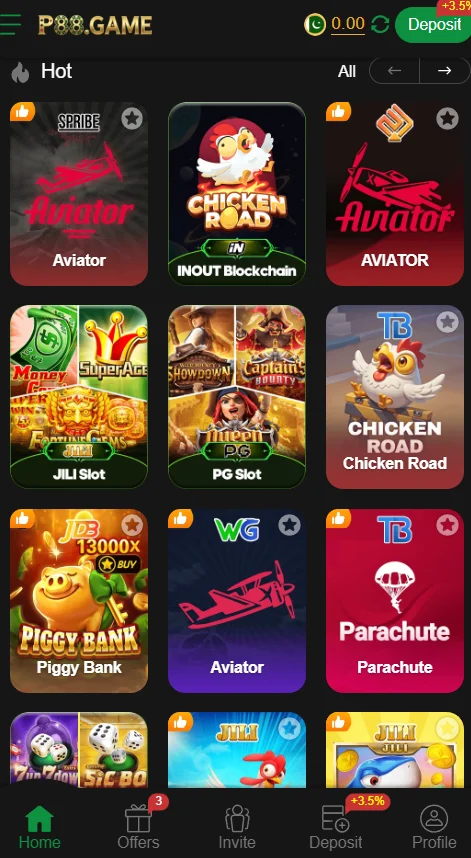Launch the INOUT Blockchain Chicken Road tile
471x858 pixels.
237,193
